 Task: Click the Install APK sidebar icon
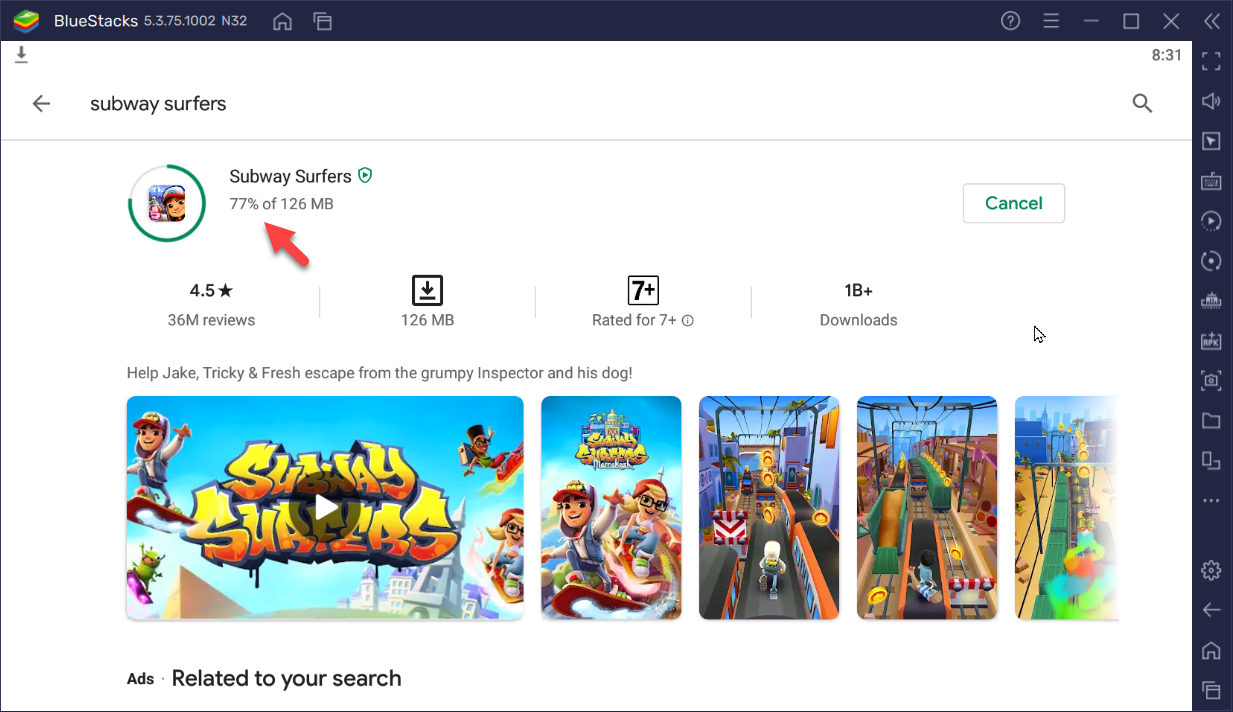coord(1211,341)
